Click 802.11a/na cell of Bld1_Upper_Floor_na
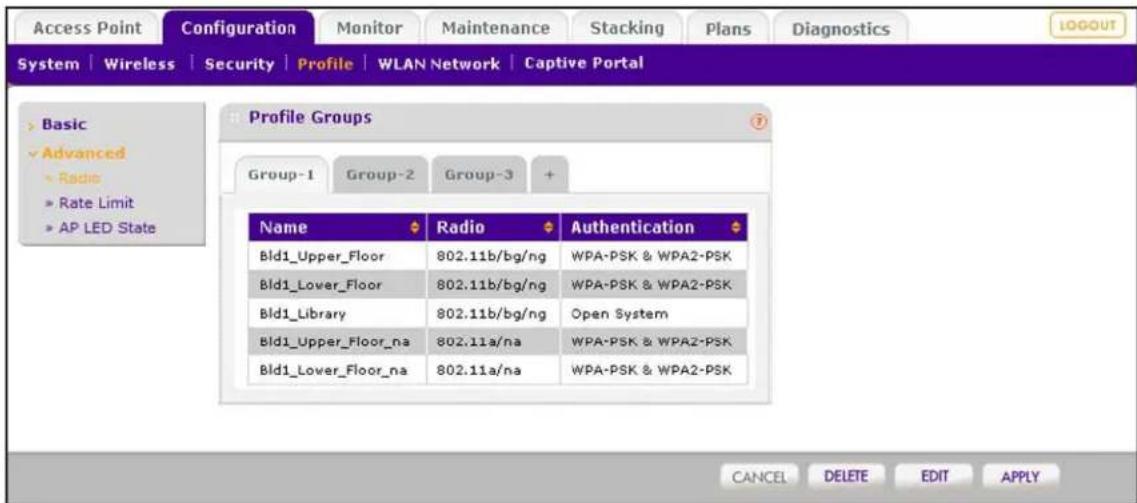This screenshot has width=1137, height=503. [493, 341]
